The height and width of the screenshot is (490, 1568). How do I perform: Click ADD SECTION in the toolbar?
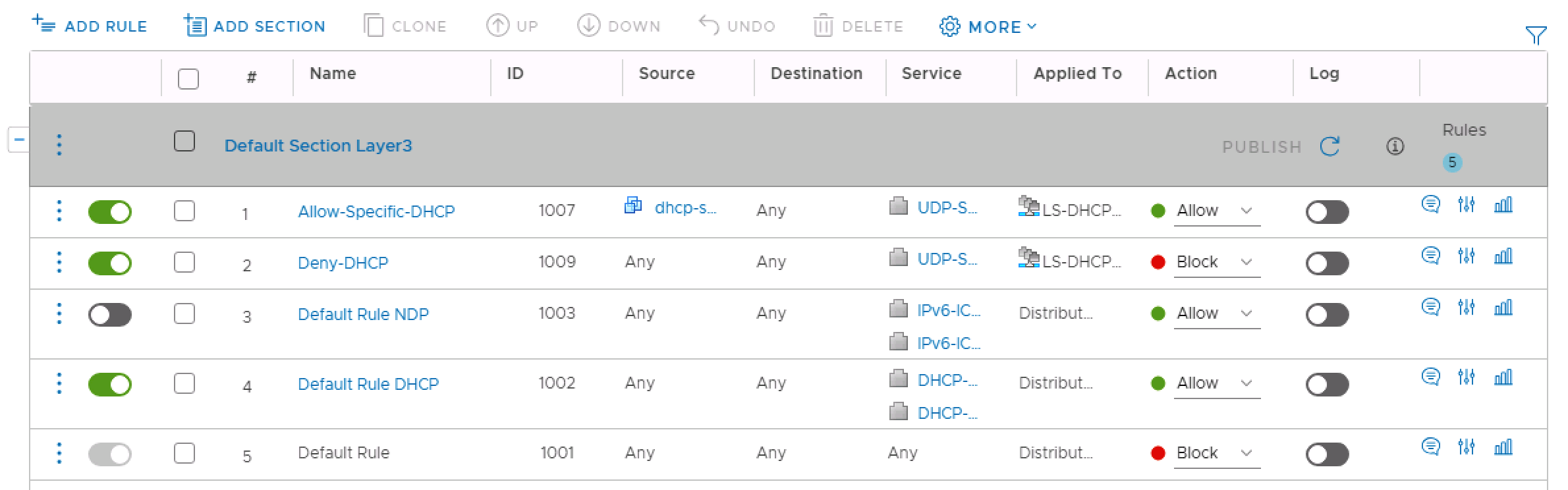254,26
